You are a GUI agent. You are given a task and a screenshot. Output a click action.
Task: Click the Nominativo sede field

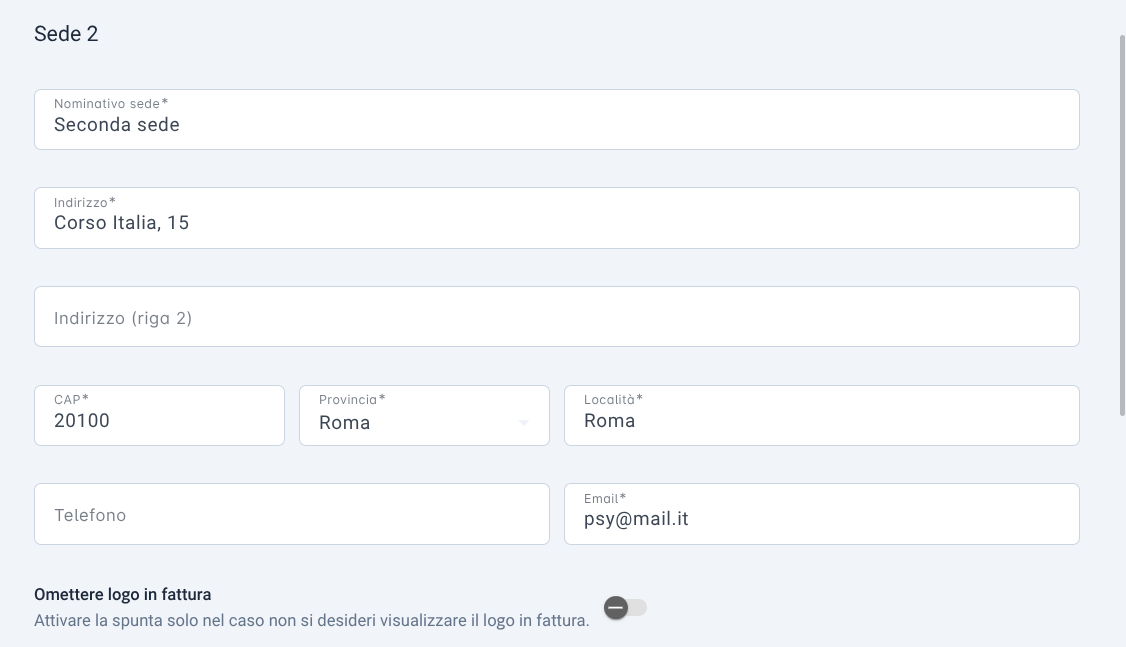click(557, 120)
